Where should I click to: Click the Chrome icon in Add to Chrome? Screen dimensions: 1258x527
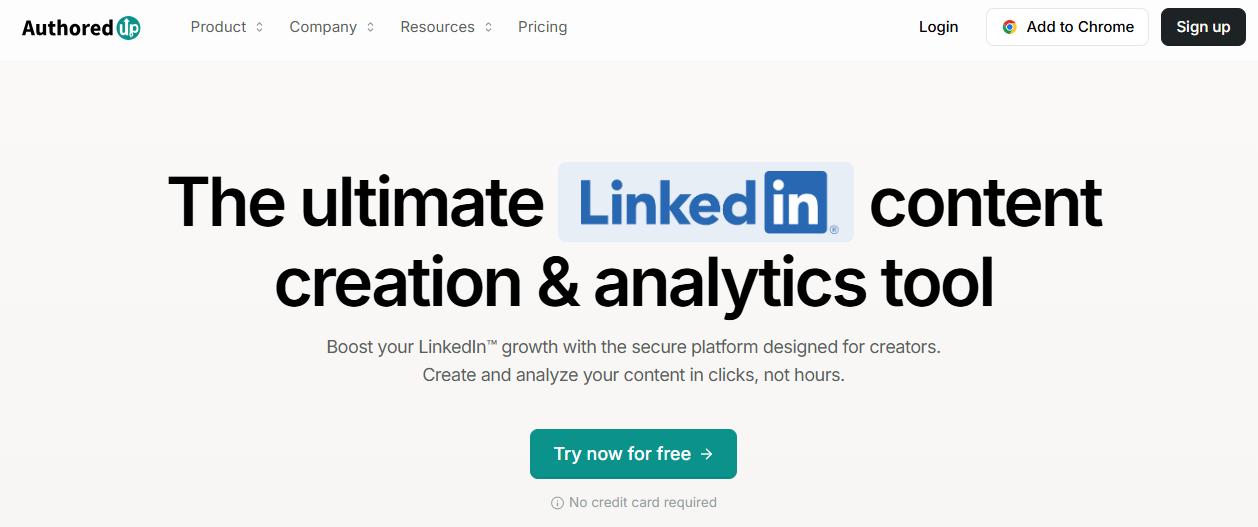click(1010, 28)
